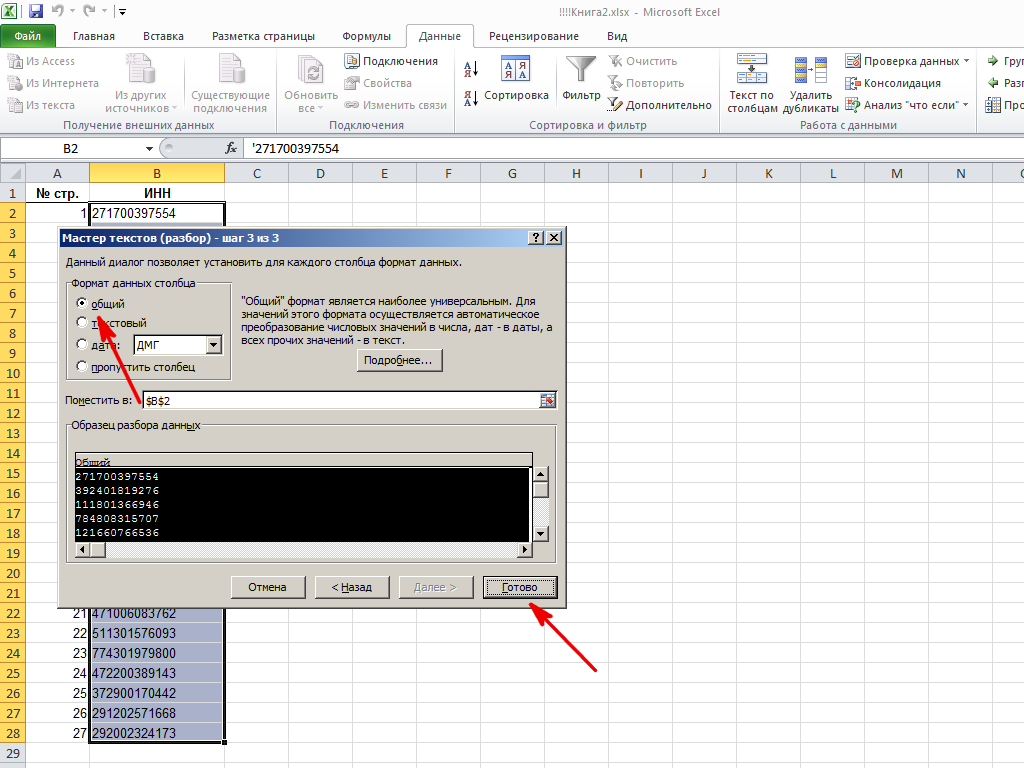Switch to the Рецензирование tab
The width and height of the screenshot is (1024, 768).
pyautogui.click(x=534, y=37)
